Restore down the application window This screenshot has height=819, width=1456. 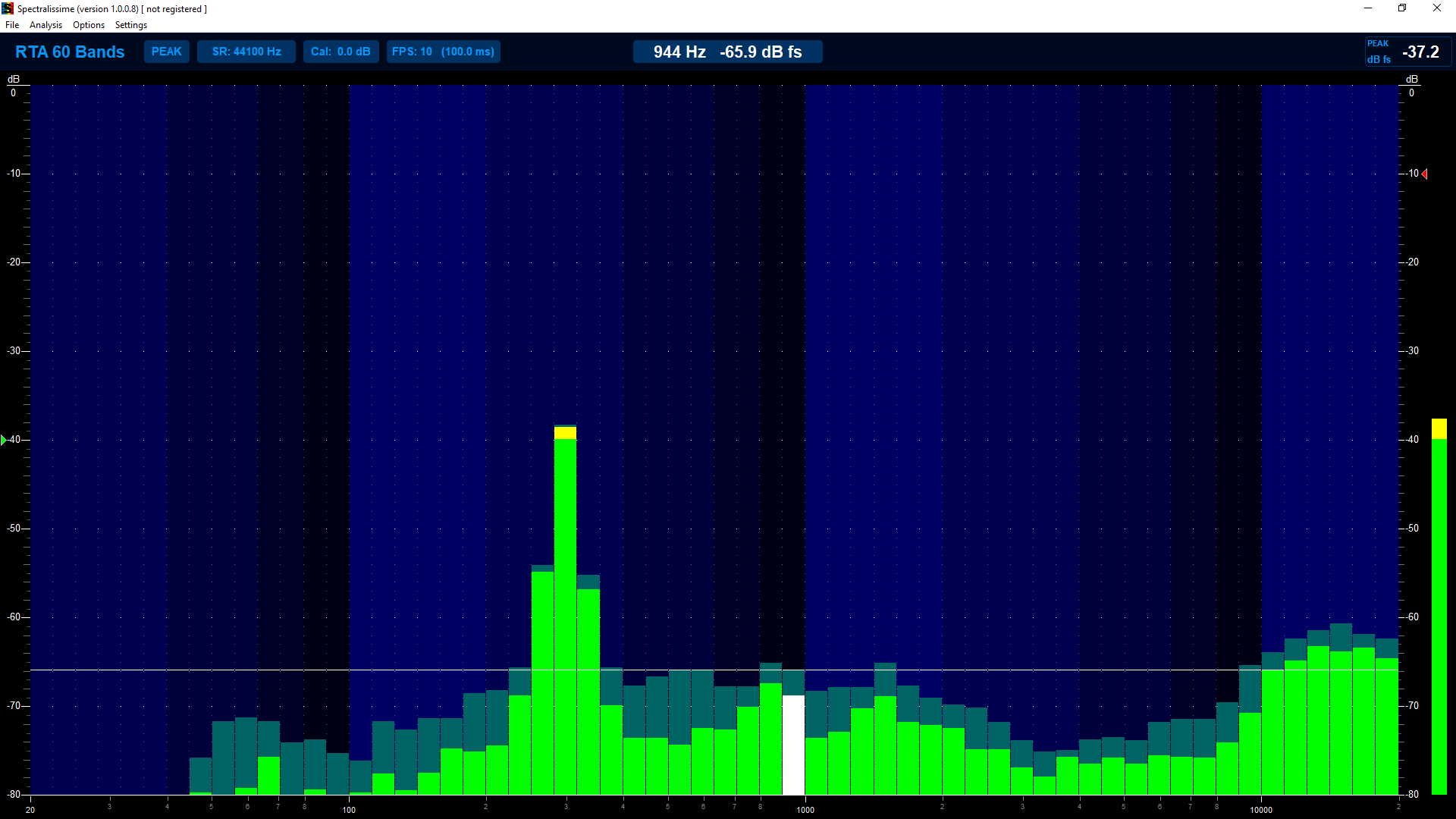1402,8
